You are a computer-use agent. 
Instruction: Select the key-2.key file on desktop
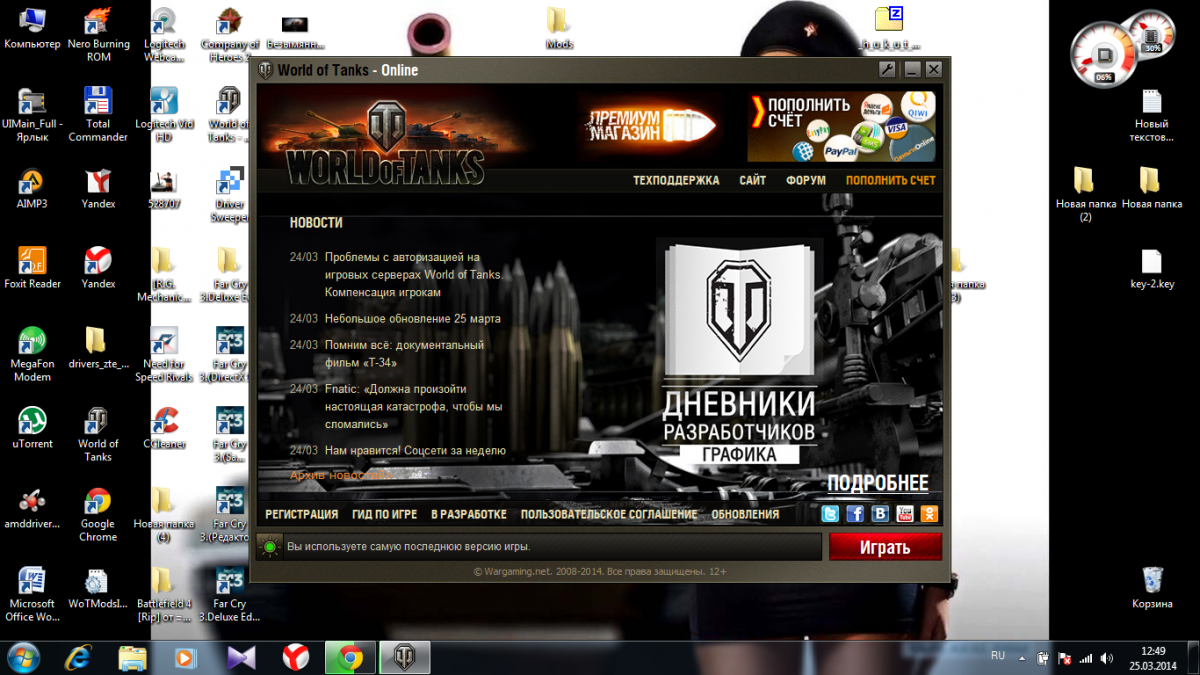tap(1152, 268)
